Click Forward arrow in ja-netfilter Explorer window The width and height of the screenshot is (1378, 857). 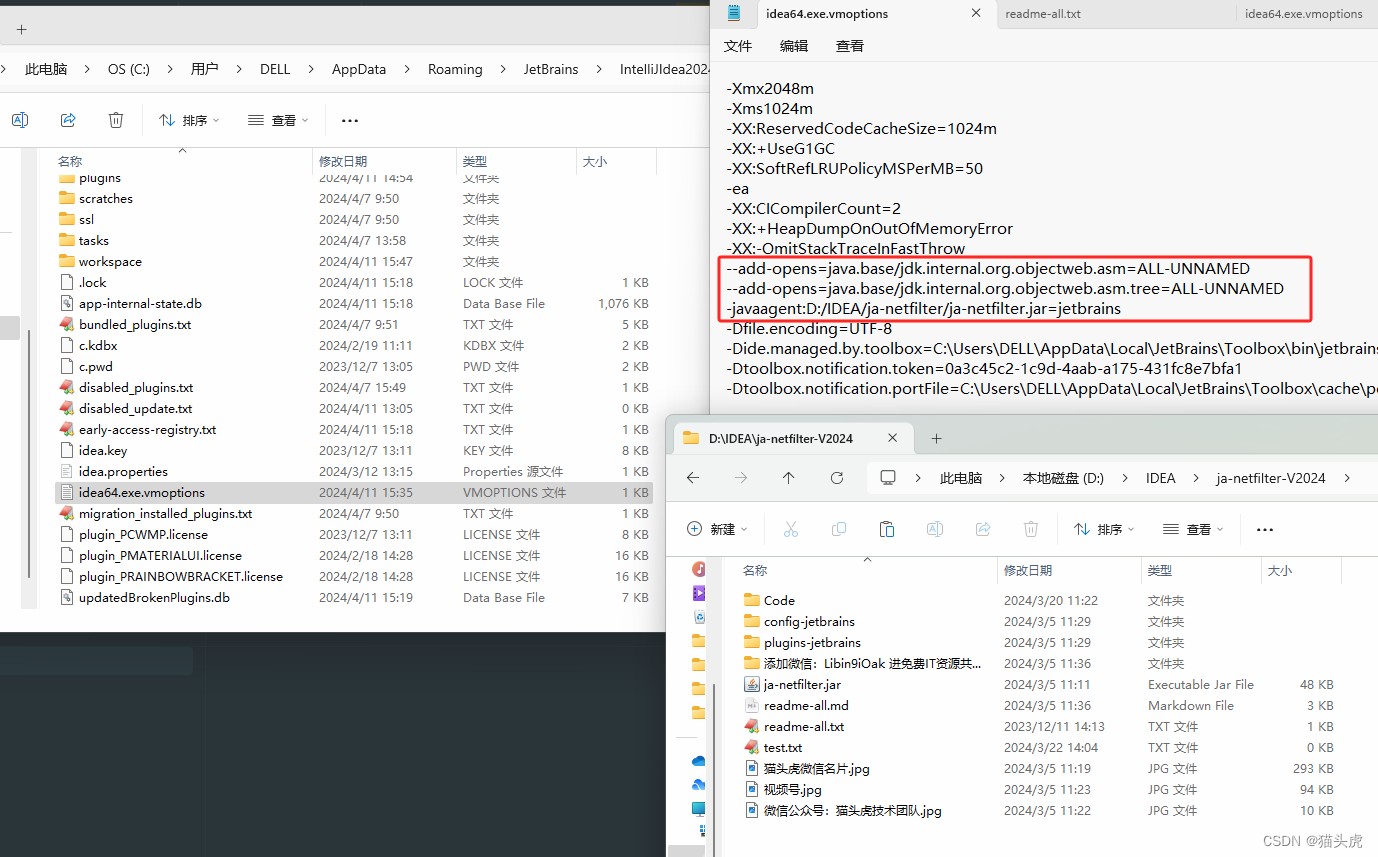click(x=741, y=478)
